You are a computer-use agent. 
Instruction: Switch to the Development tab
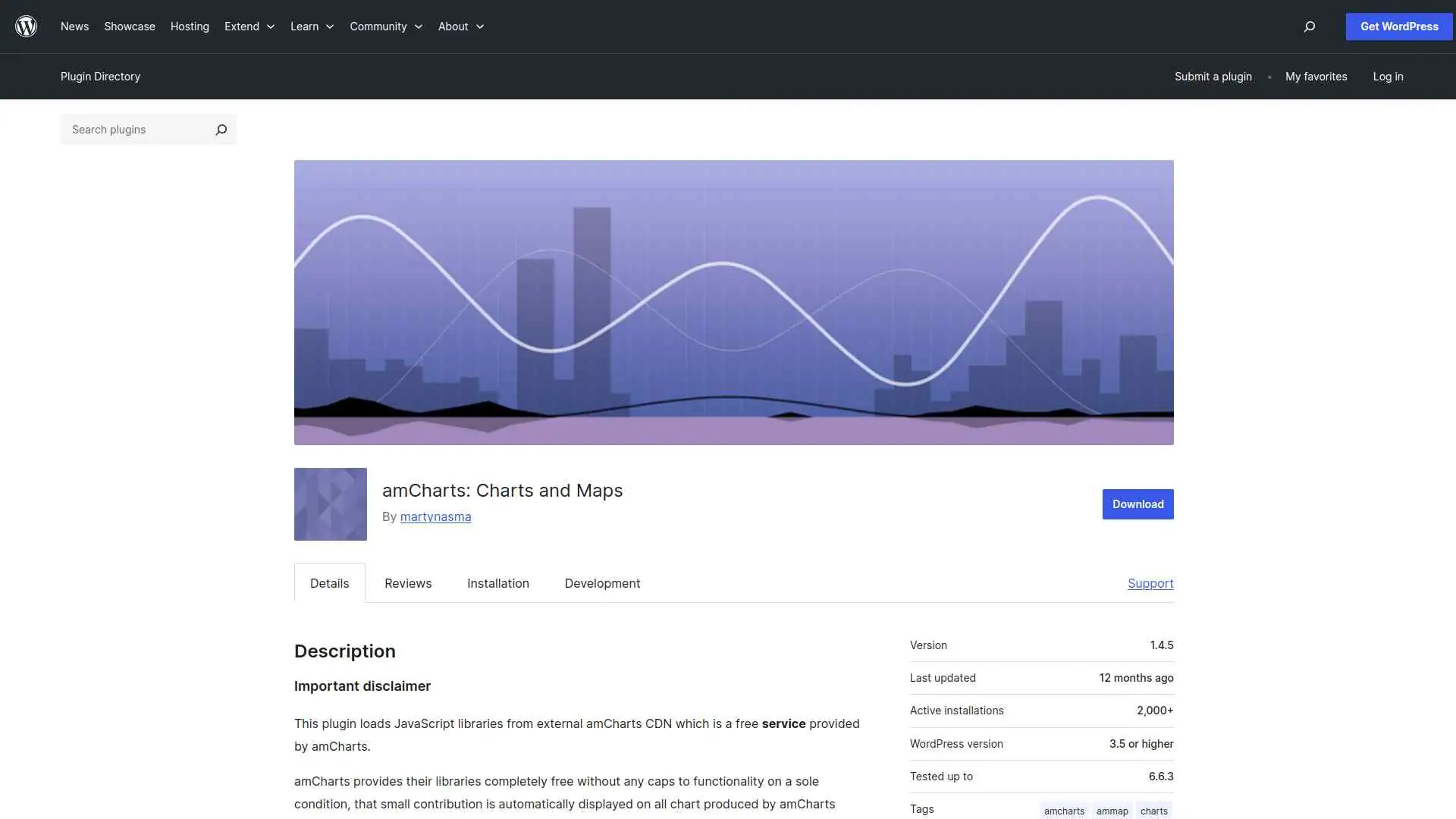[601, 583]
